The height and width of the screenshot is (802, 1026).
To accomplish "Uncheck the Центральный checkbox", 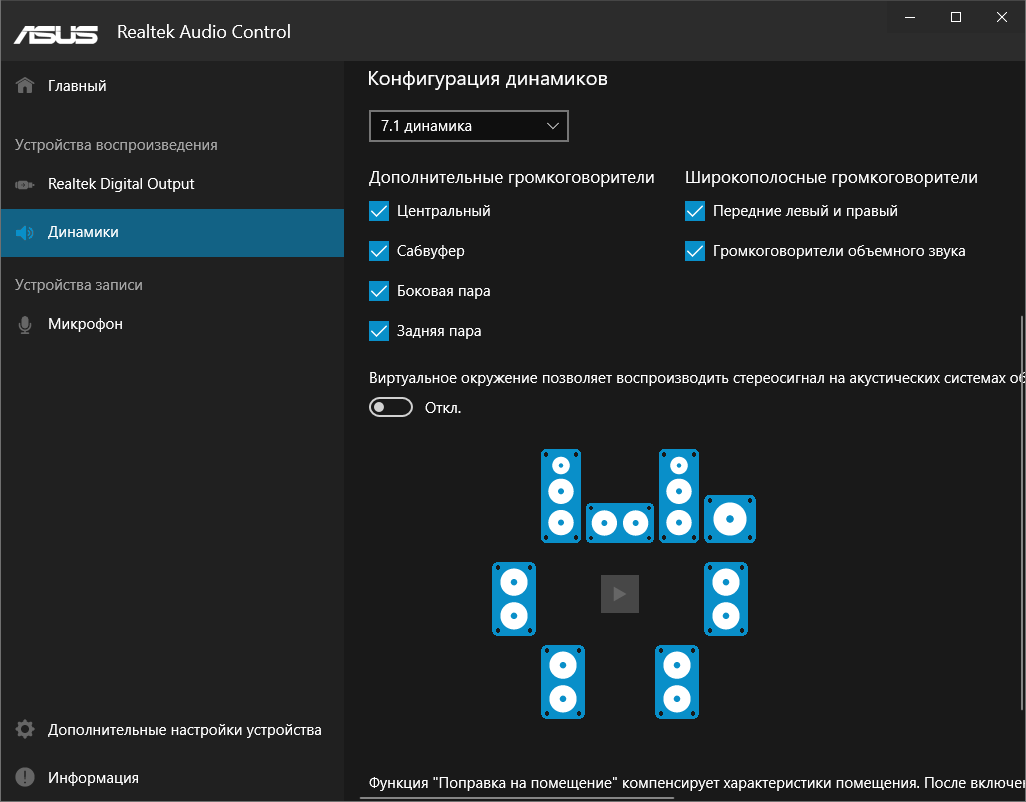I will [x=379, y=211].
